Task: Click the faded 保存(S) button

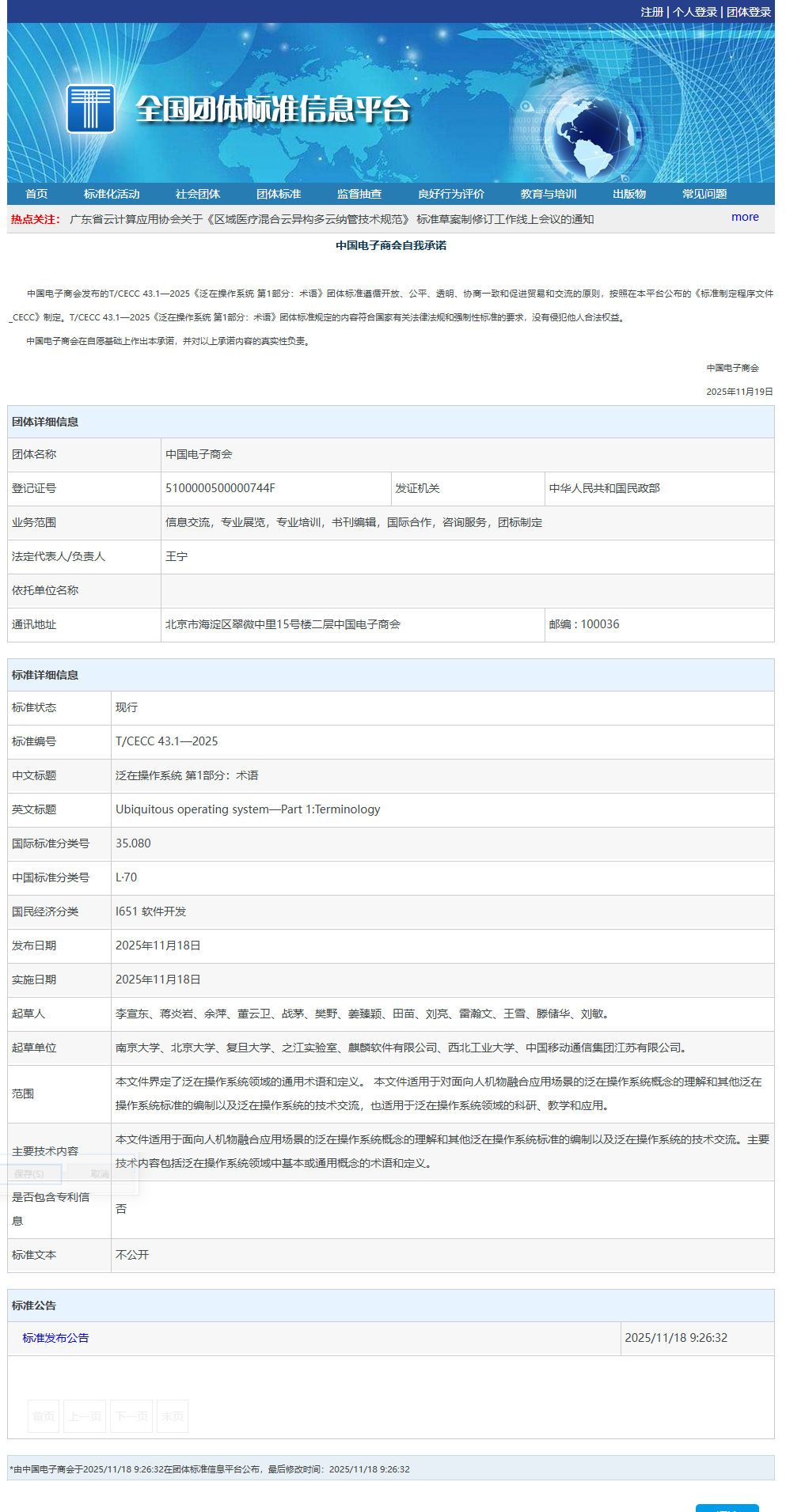Action: (x=29, y=1174)
